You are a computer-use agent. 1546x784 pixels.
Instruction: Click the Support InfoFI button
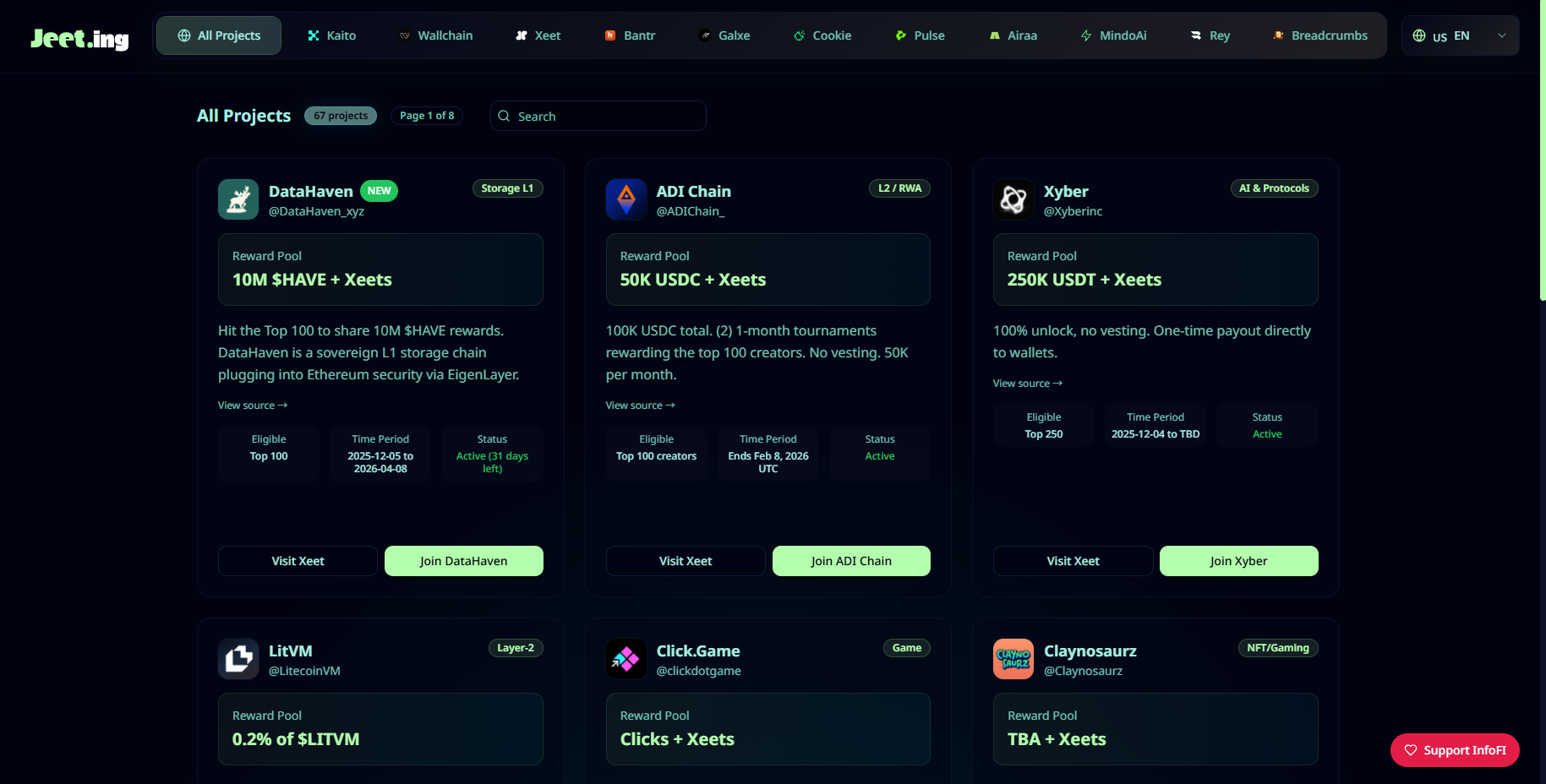[x=1455, y=750]
